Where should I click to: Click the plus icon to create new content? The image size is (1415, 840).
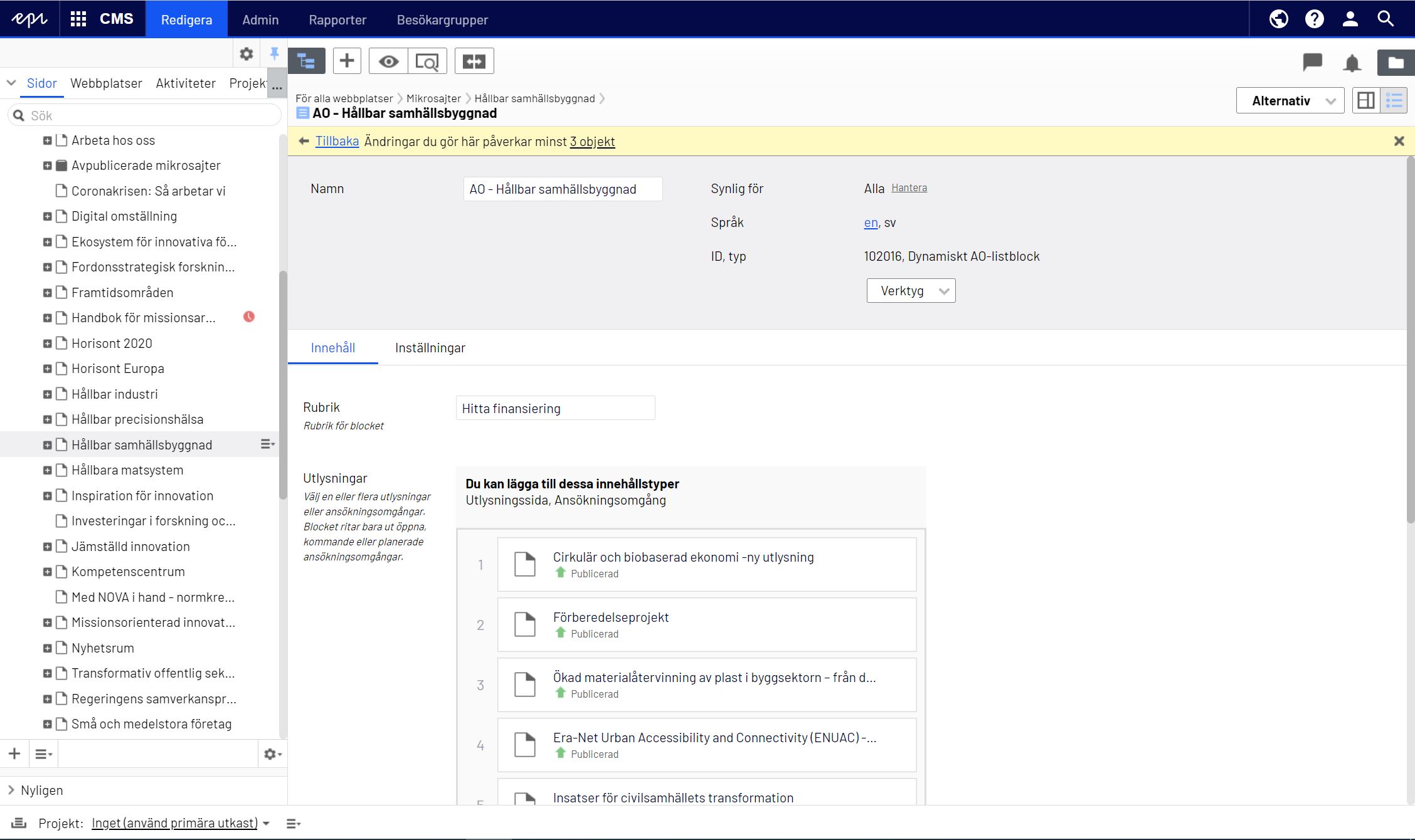pyautogui.click(x=347, y=61)
